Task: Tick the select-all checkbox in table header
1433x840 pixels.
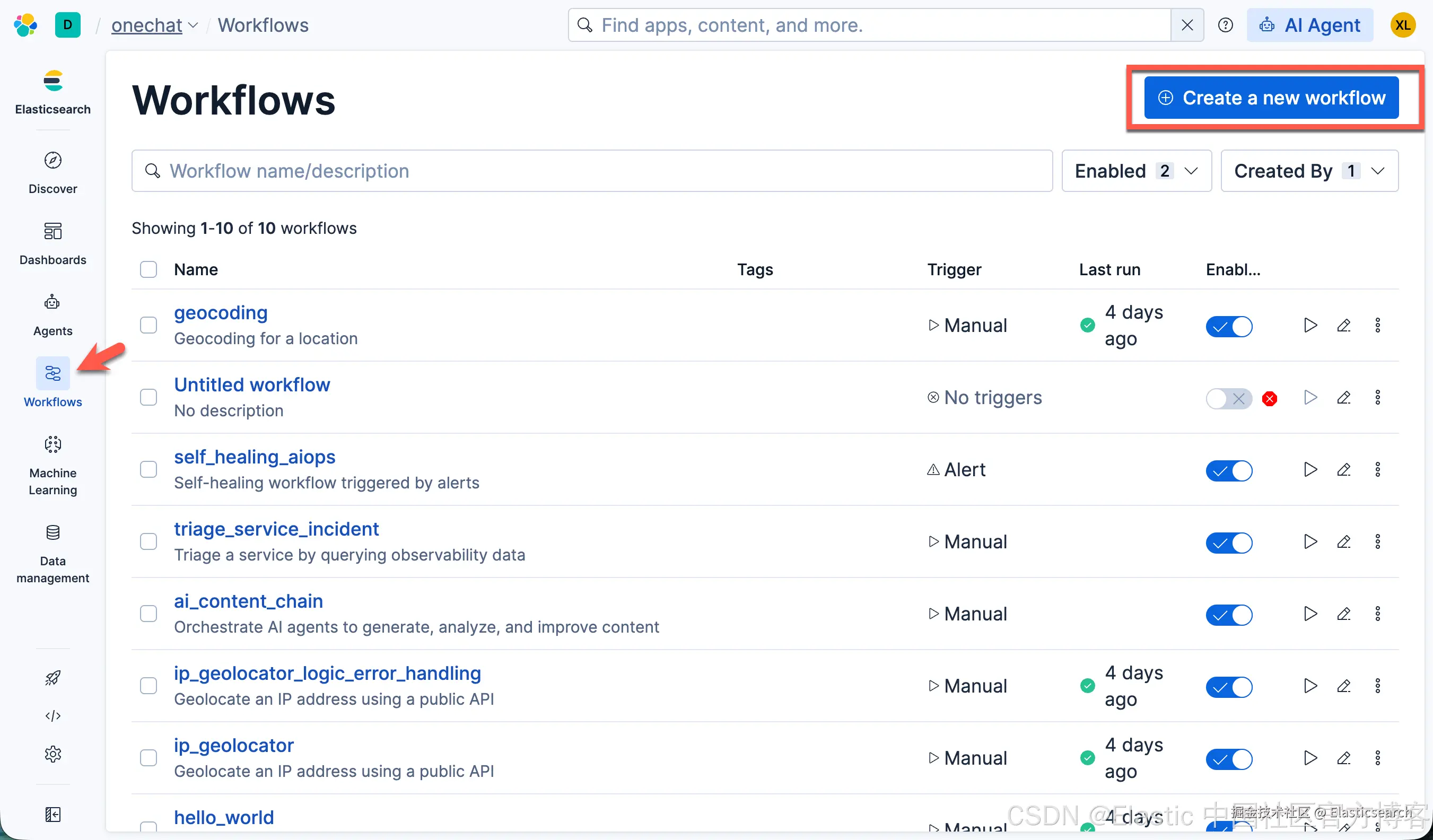Action: click(148, 269)
